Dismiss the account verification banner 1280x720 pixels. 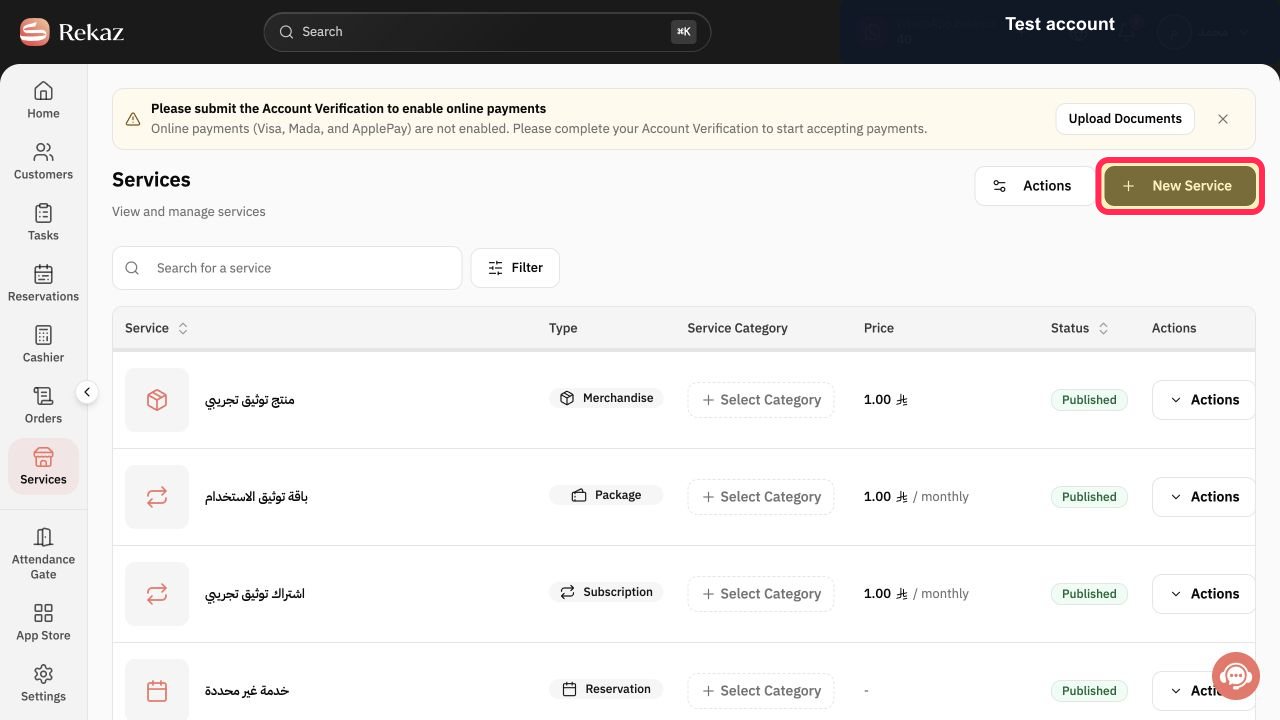[1223, 118]
